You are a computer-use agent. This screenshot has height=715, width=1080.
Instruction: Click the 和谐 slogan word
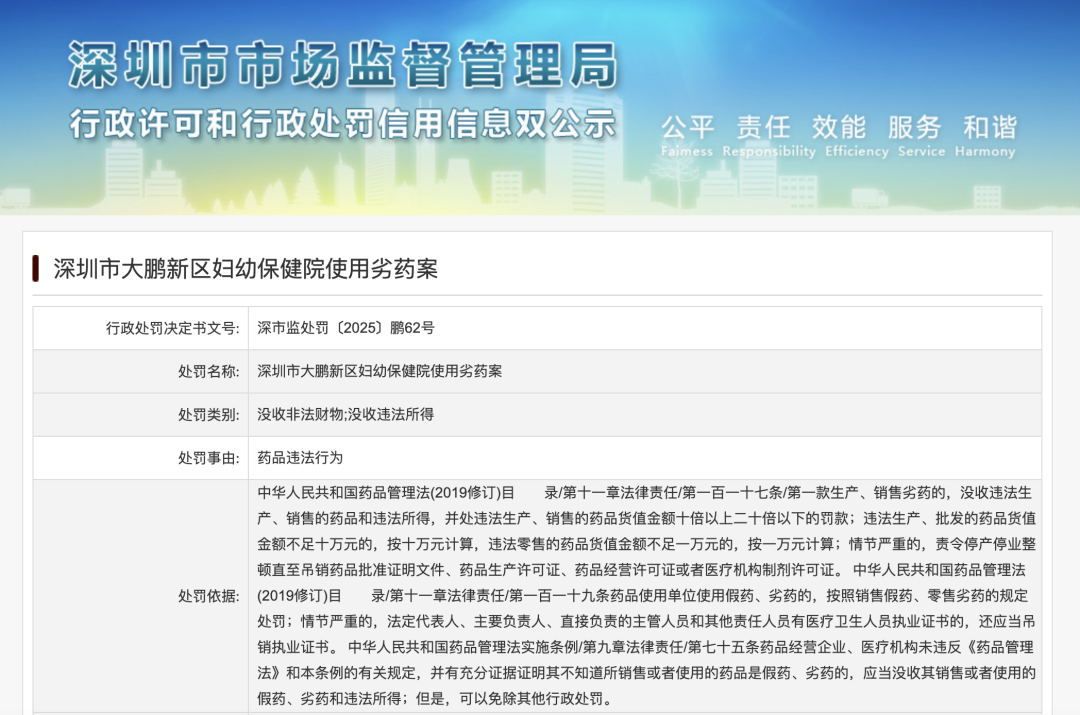(x=989, y=128)
